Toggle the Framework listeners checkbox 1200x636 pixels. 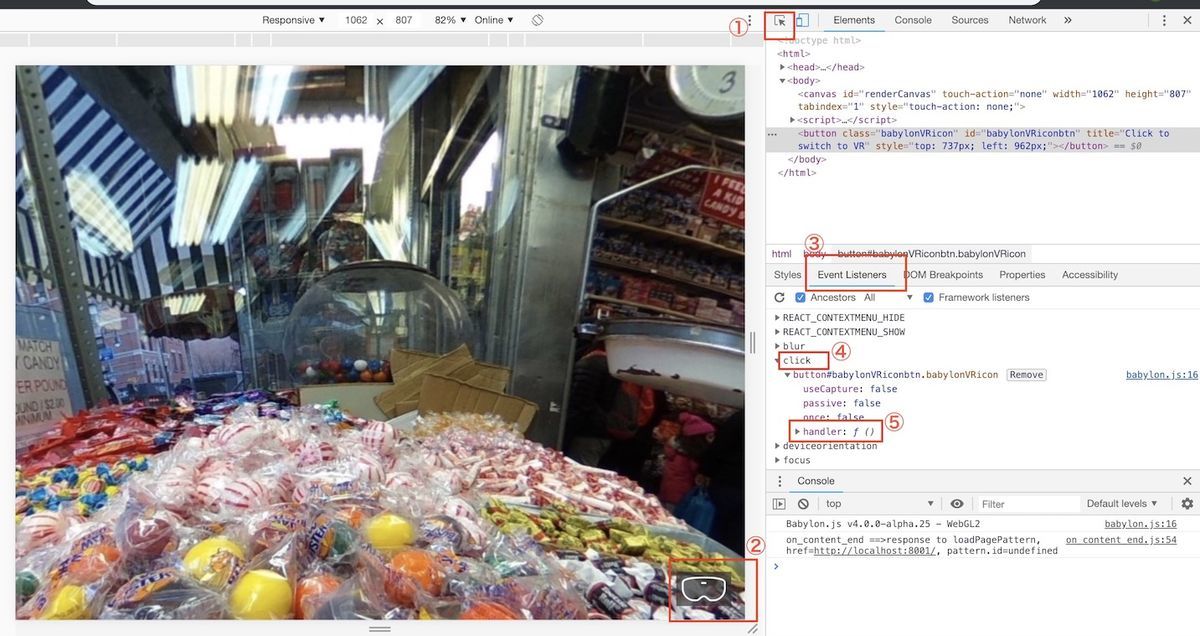coord(929,297)
